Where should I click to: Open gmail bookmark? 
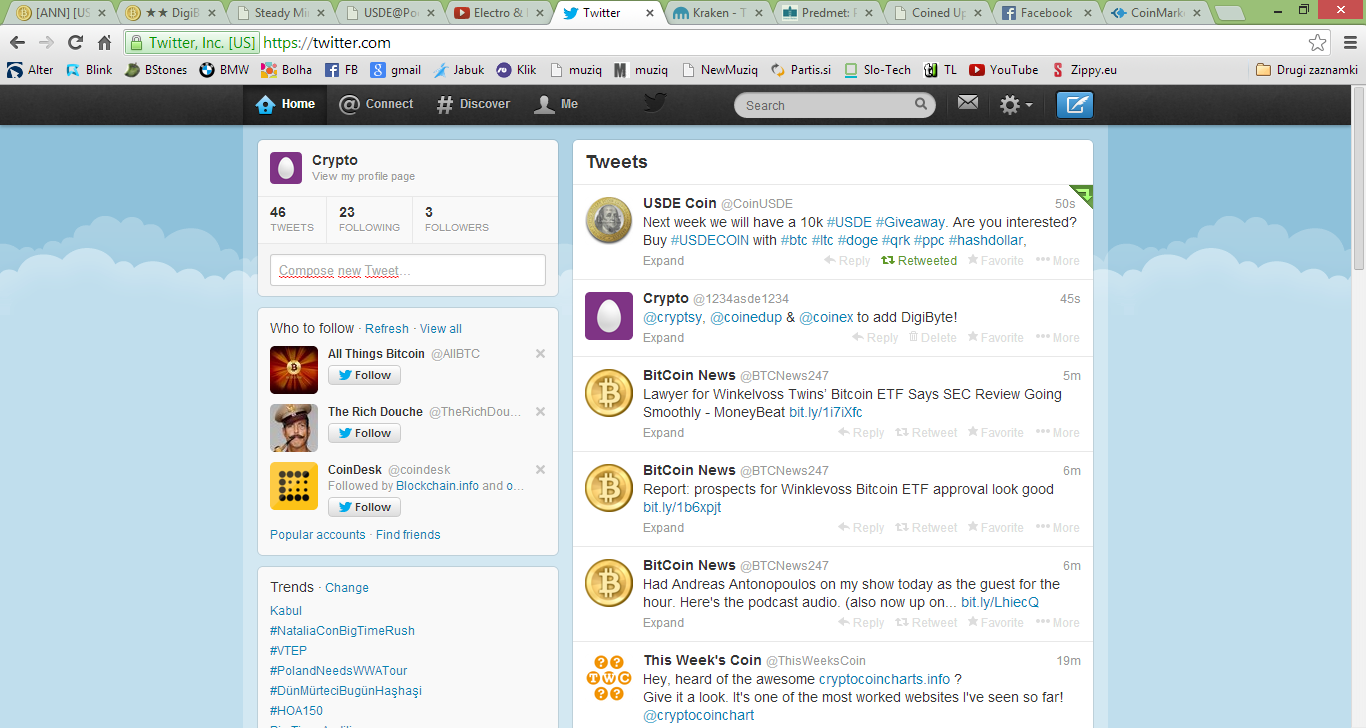coord(395,70)
